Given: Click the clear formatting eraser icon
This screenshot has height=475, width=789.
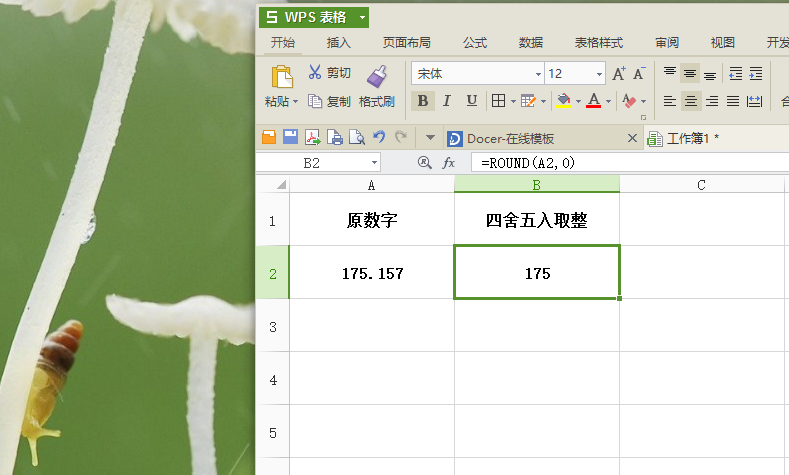Looking at the screenshot, I should pyautogui.click(x=629, y=101).
